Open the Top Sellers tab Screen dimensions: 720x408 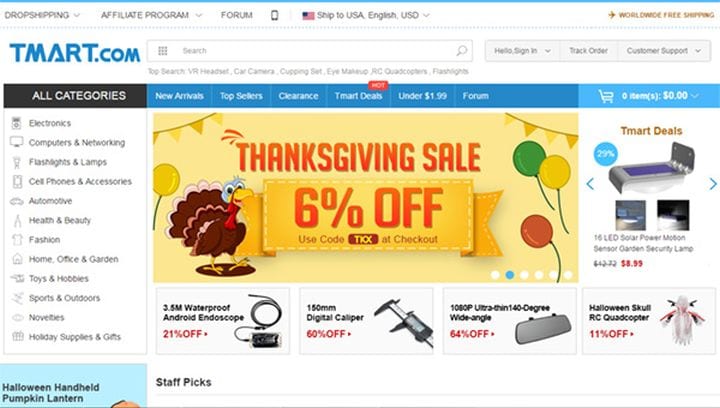coord(241,96)
